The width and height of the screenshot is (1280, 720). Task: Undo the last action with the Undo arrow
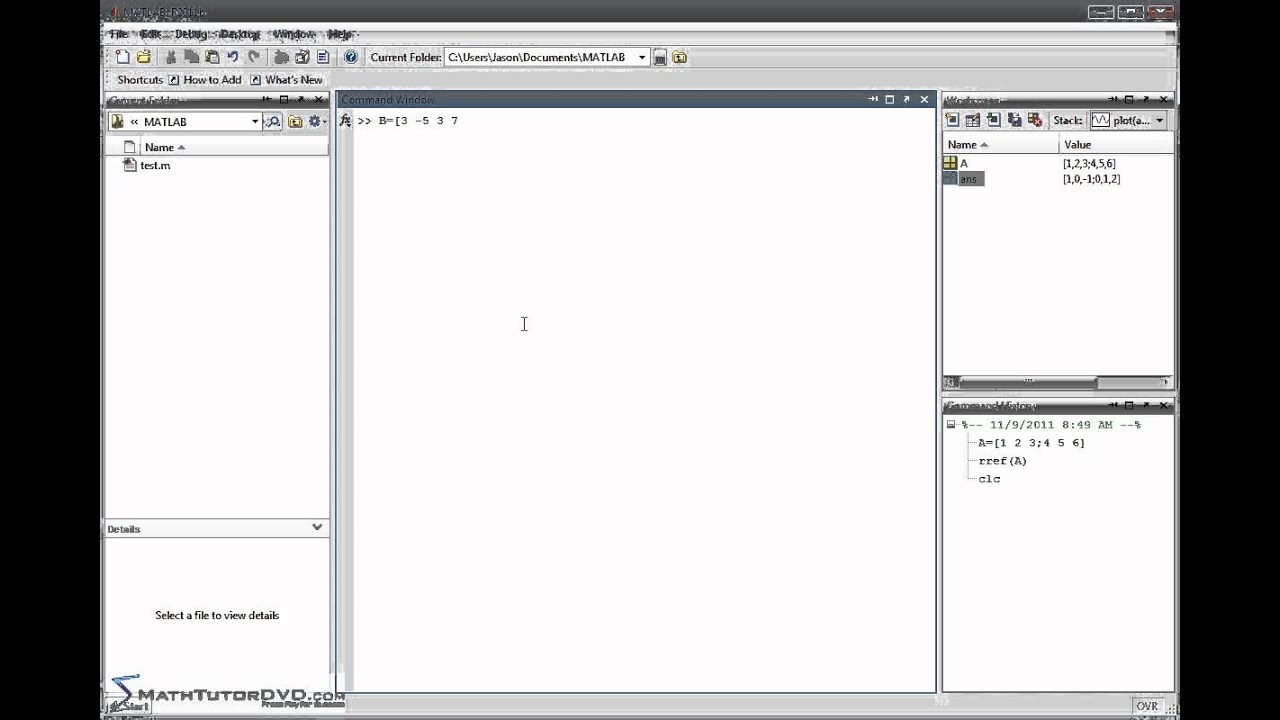(232, 57)
